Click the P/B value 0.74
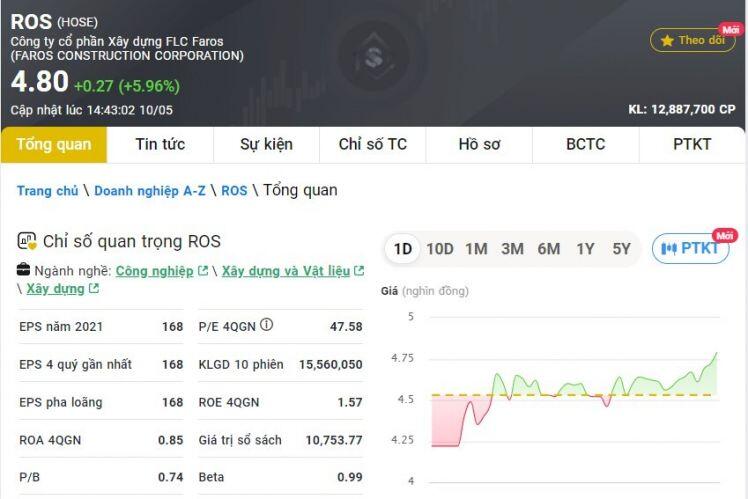748x499 pixels. [x=170, y=477]
